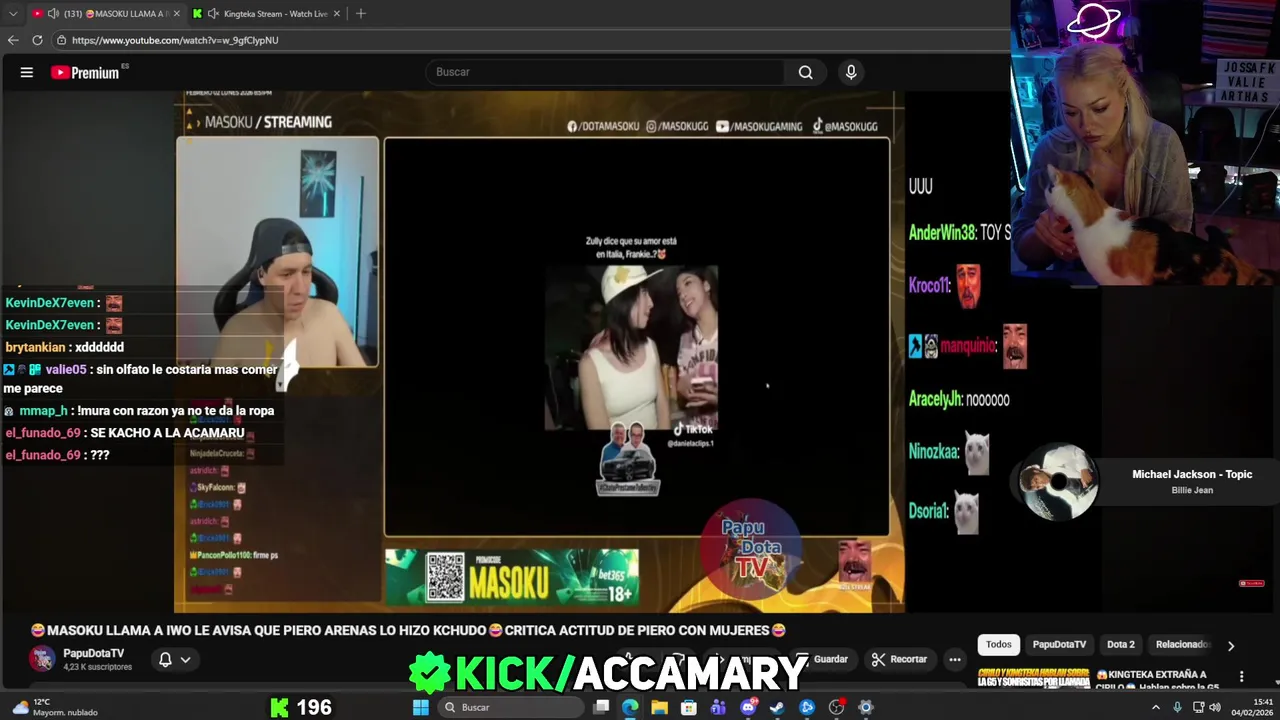Open the Settings gear on the taskbar

click(x=866, y=707)
